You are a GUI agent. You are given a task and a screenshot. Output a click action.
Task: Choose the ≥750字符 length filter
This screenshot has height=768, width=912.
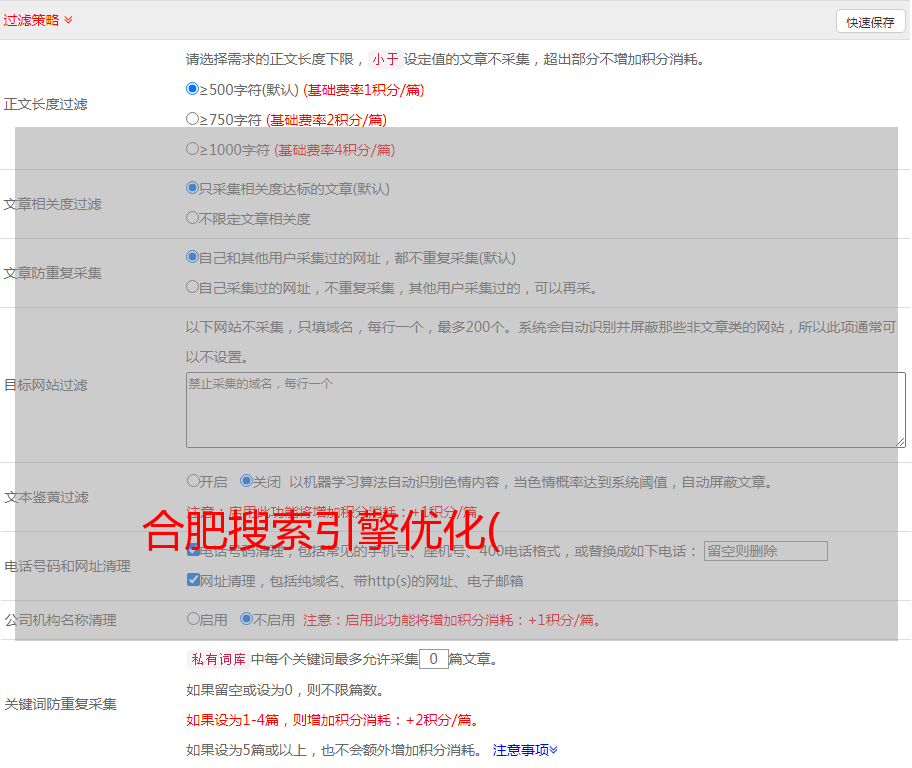(x=193, y=119)
